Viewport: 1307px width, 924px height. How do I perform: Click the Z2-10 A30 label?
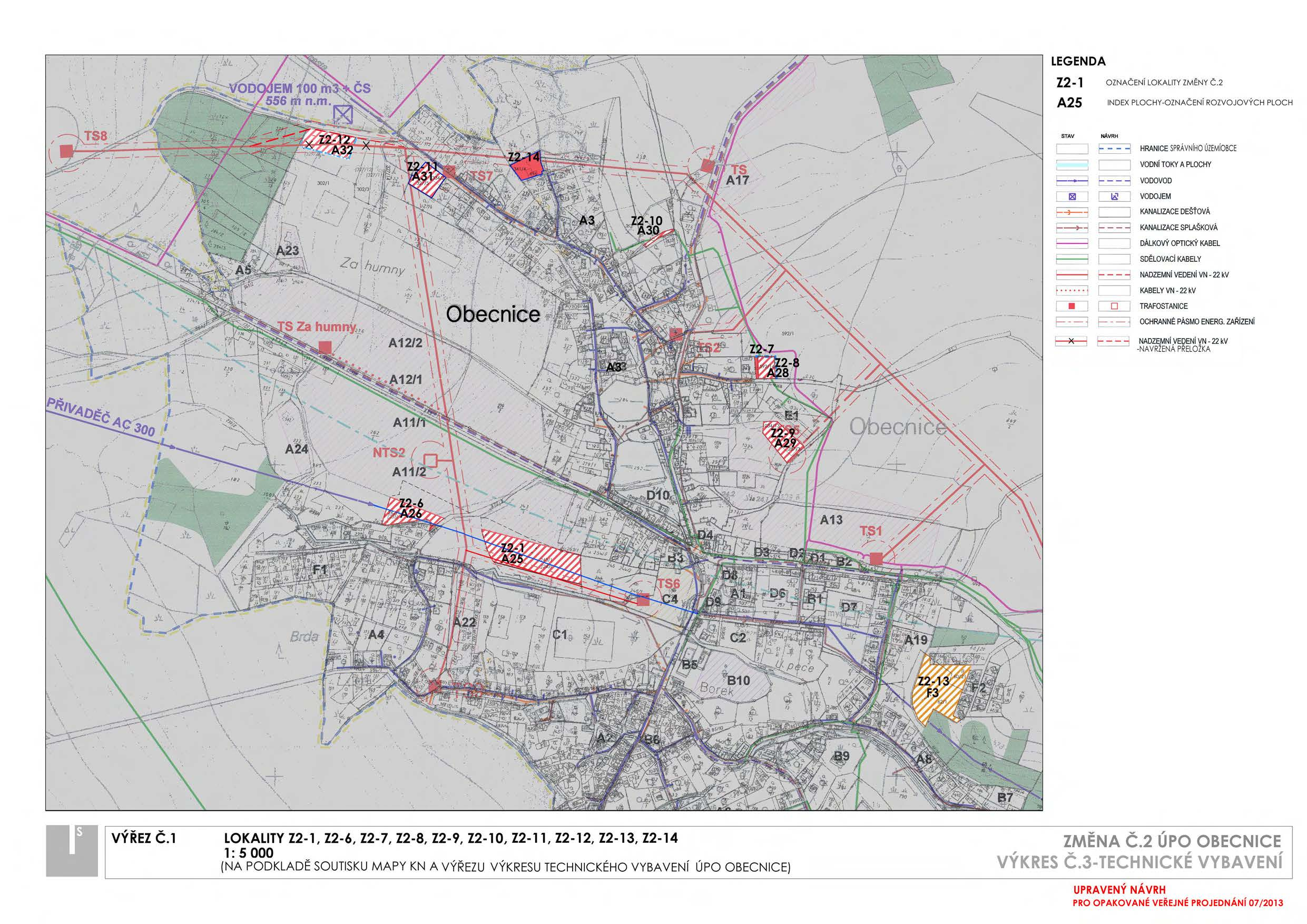pos(647,226)
